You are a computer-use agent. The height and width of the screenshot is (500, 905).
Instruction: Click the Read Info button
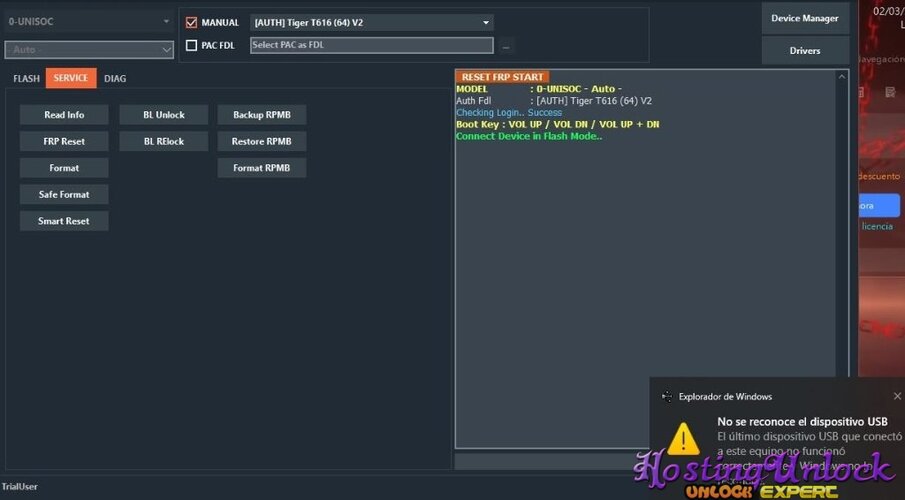pos(64,115)
